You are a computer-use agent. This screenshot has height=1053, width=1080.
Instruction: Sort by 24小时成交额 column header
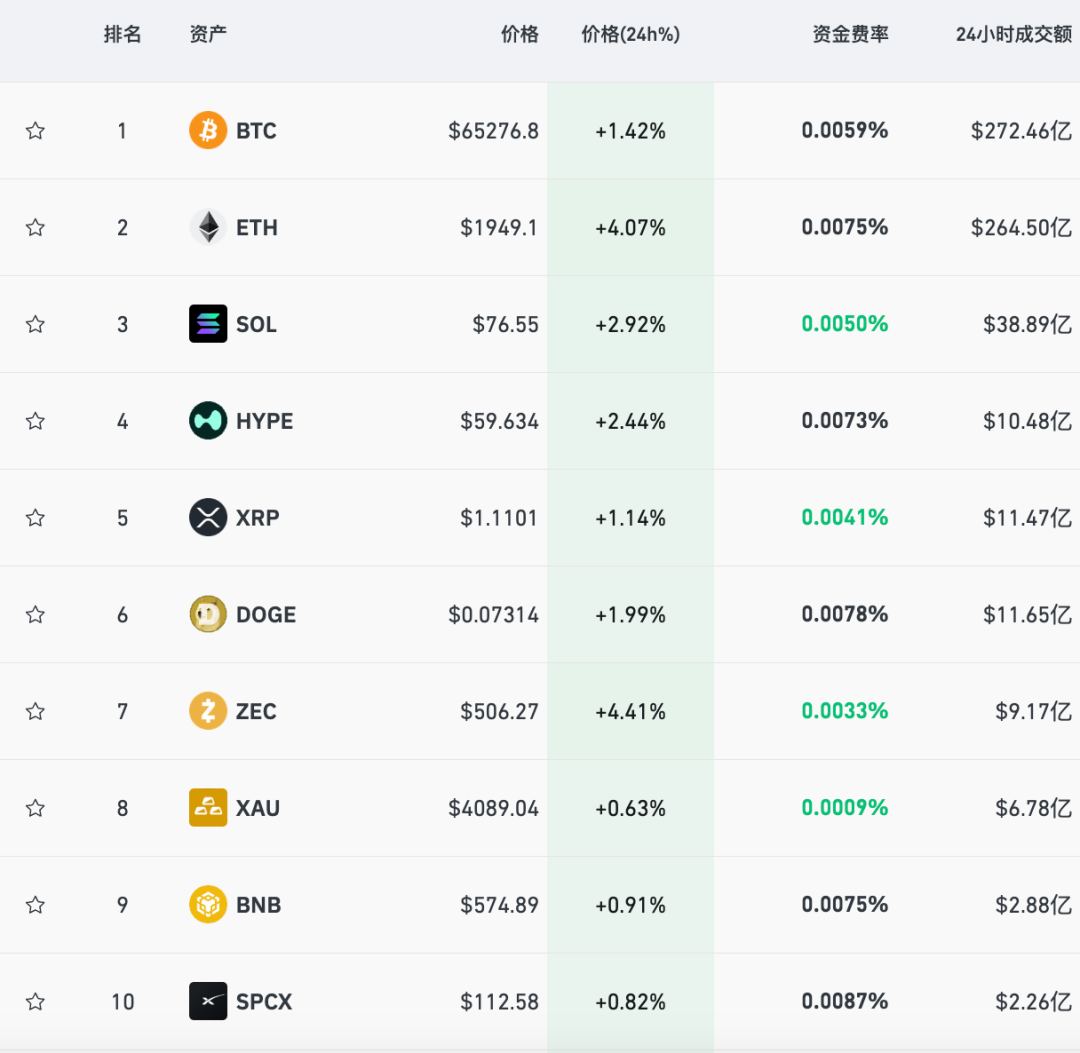click(1014, 34)
